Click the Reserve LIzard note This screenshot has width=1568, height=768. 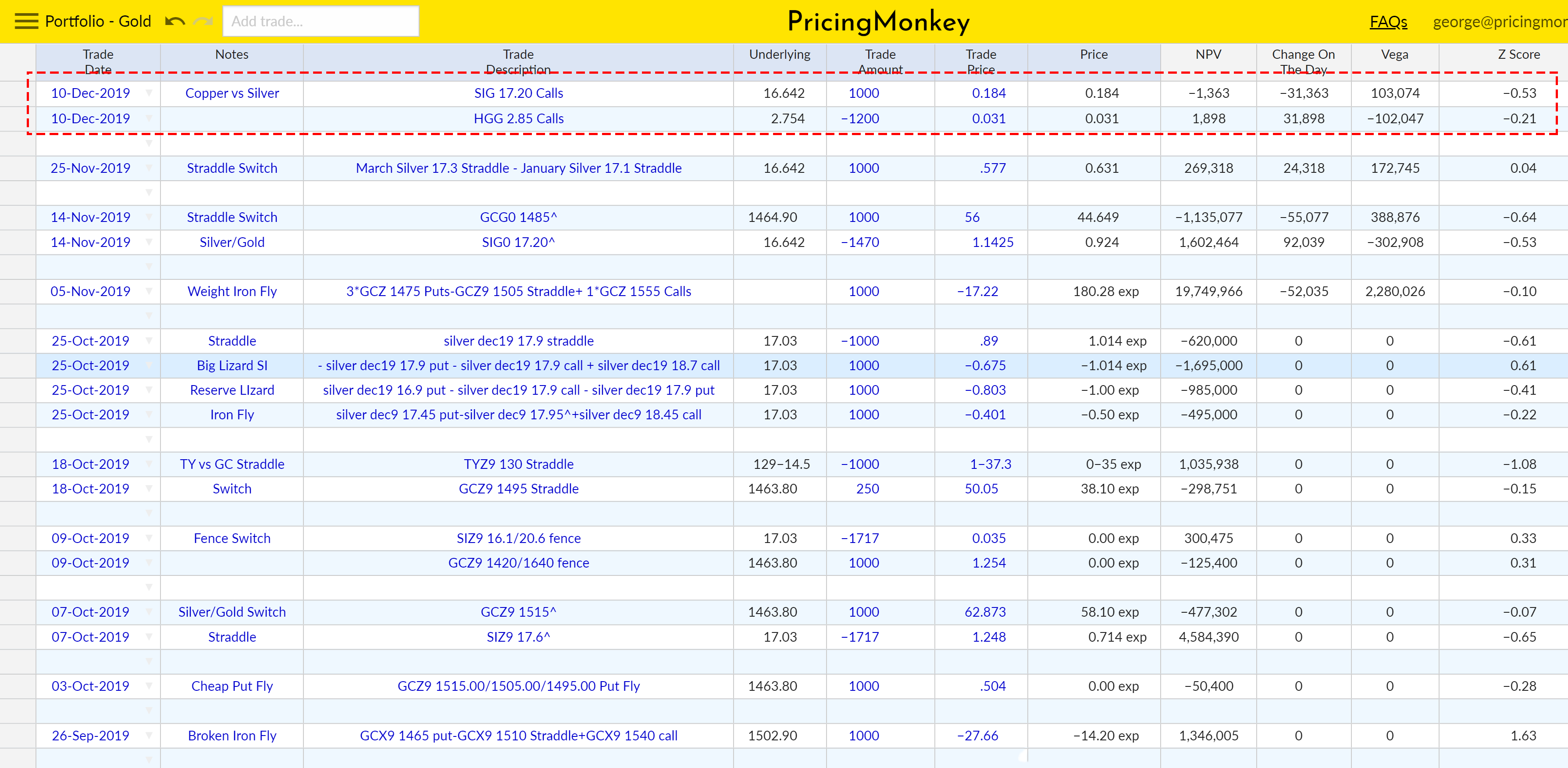pos(232,390)
